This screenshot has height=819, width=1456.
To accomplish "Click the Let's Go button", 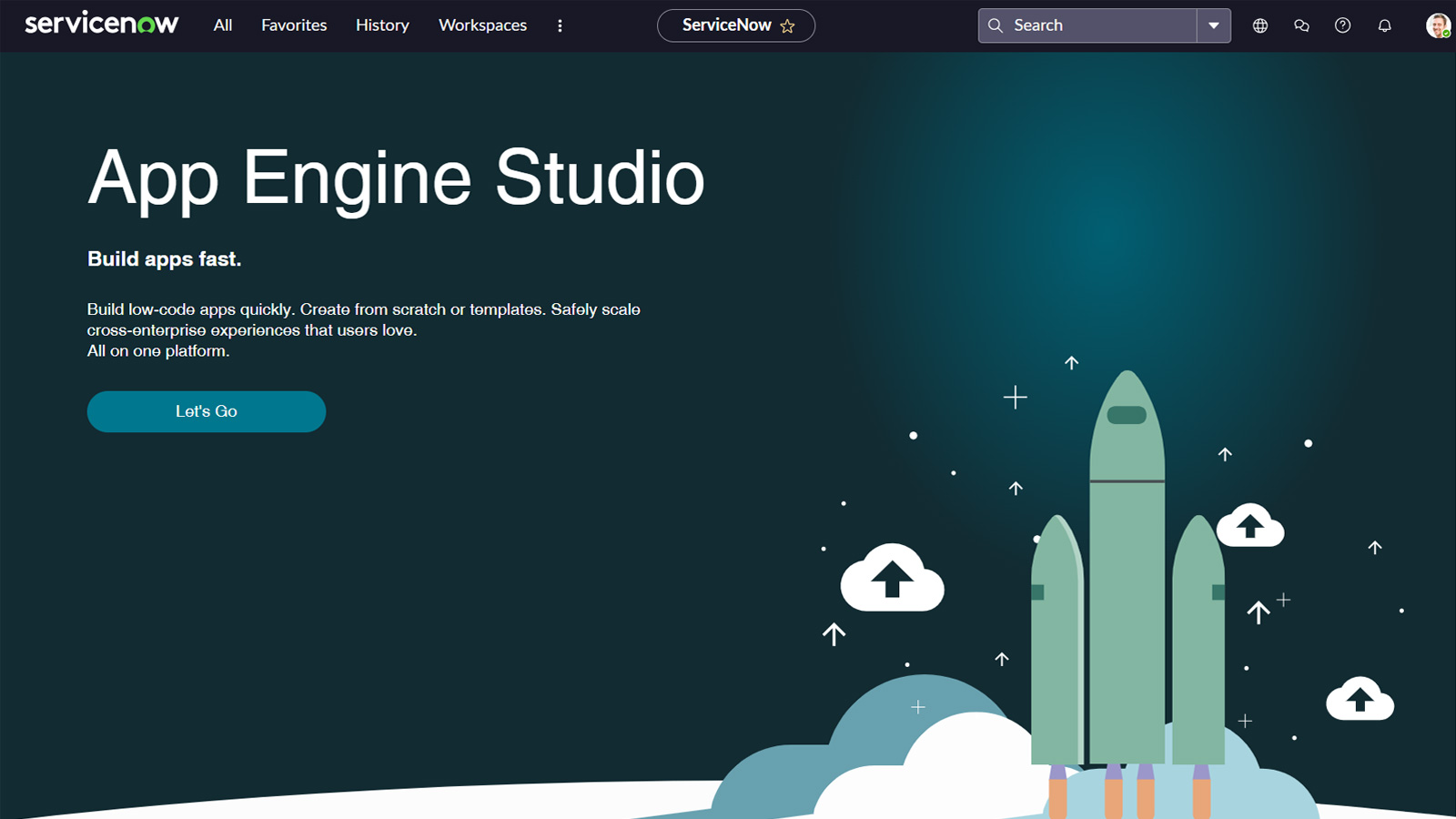I will (207, 411).
